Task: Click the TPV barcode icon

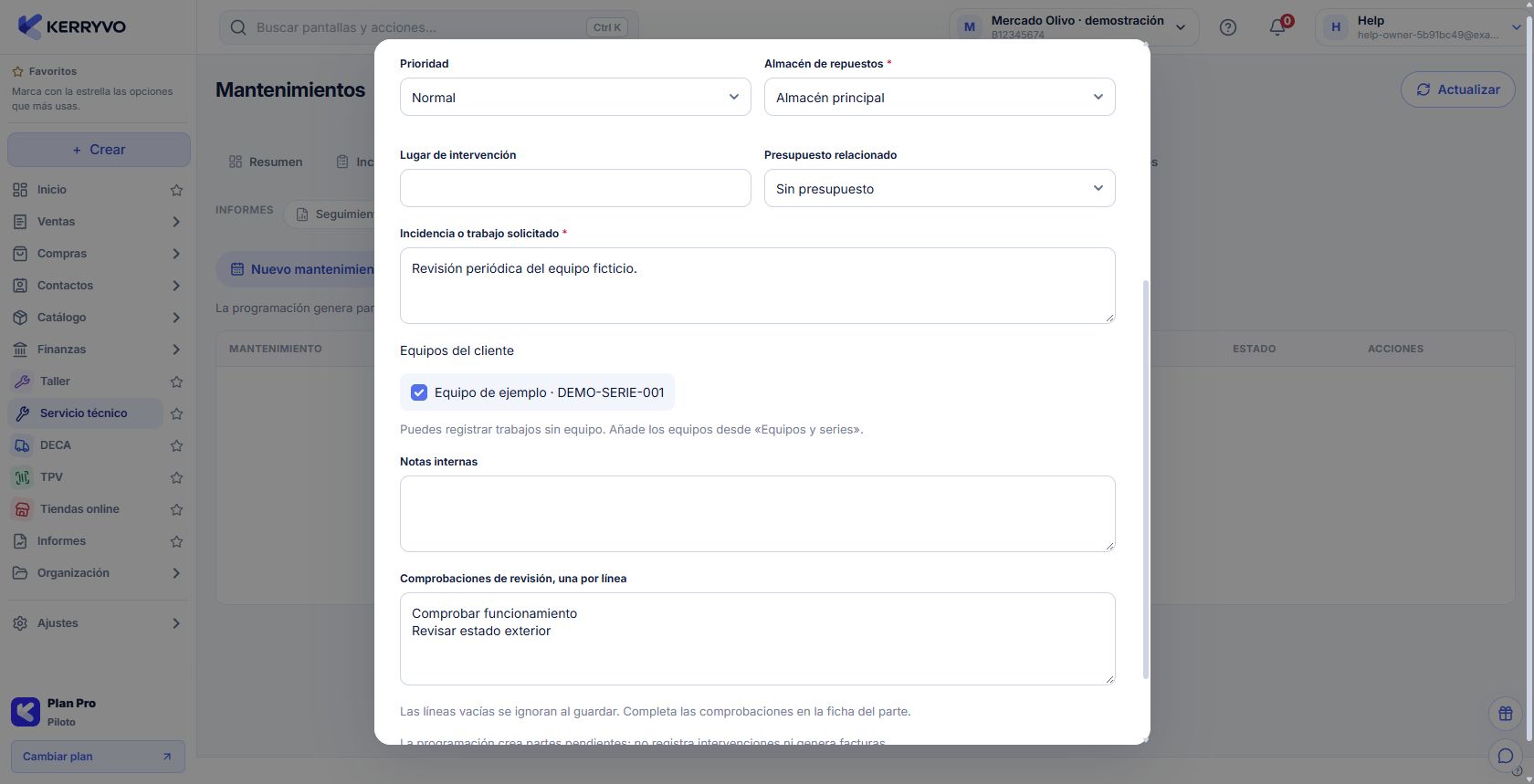Action: point(22,477)
